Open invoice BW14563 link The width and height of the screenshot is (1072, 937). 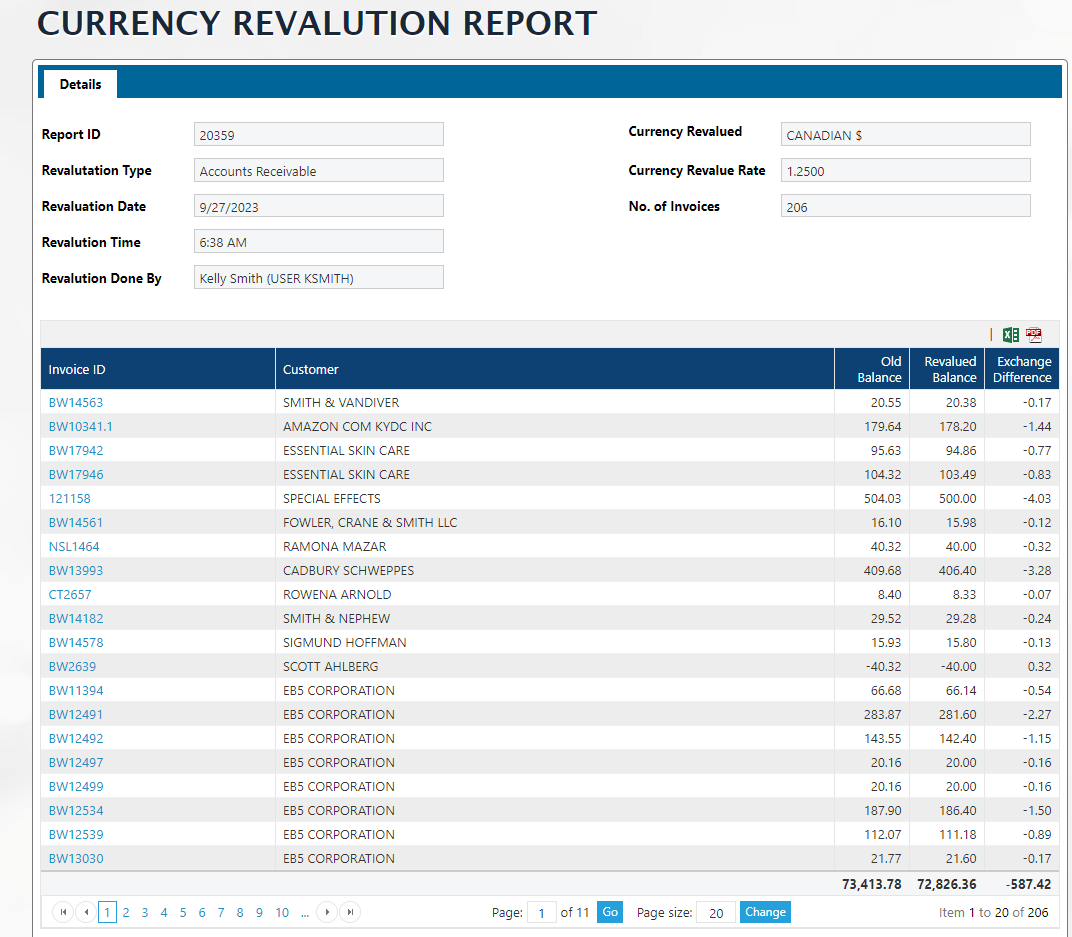point(76,402)
